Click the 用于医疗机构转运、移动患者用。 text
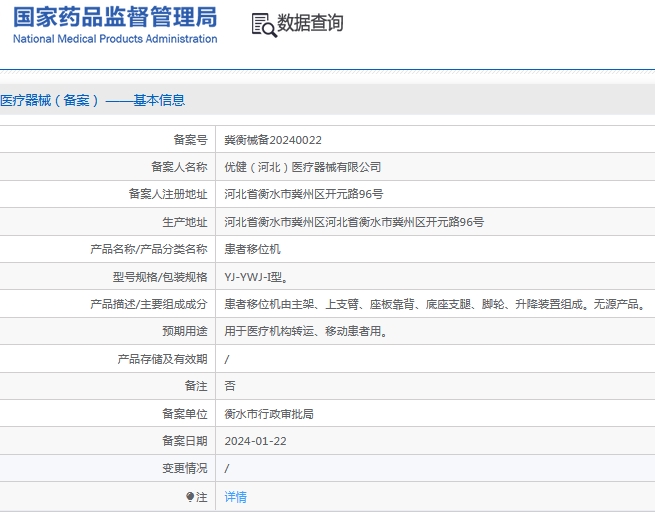The width and height of the screenshot is (655, 518). pyautogui.click(x=306, y=331)
